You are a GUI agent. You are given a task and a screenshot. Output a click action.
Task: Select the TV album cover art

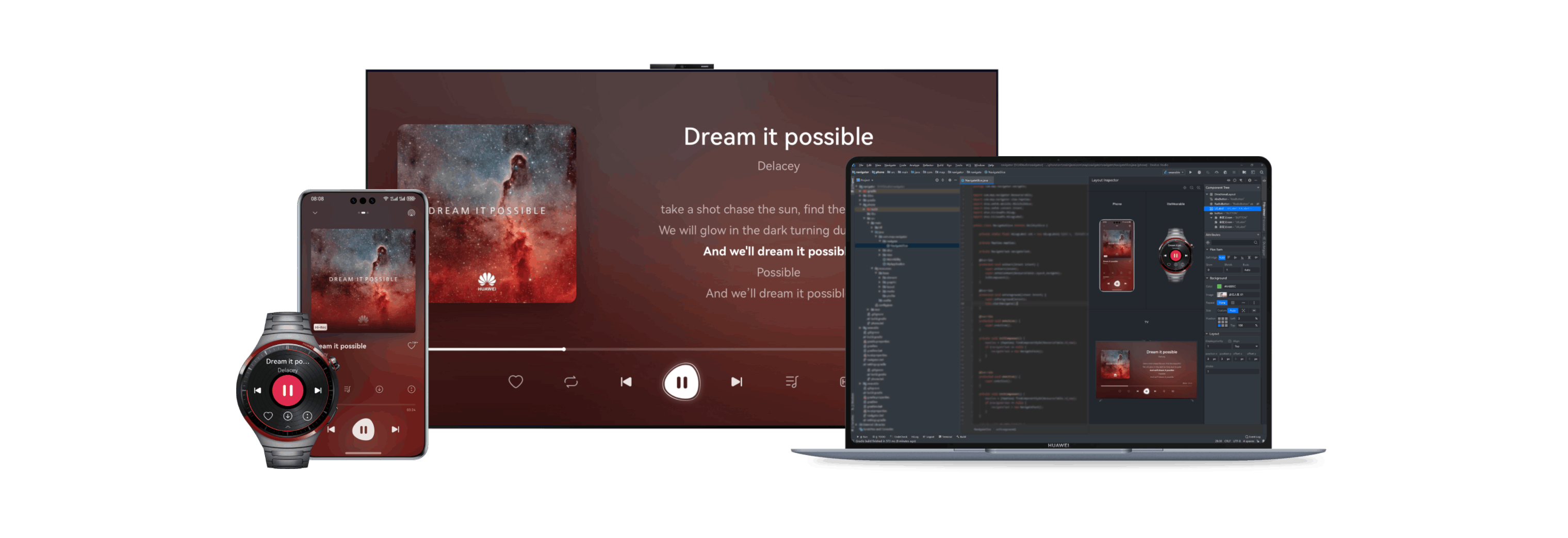click(x=486, y=213)
